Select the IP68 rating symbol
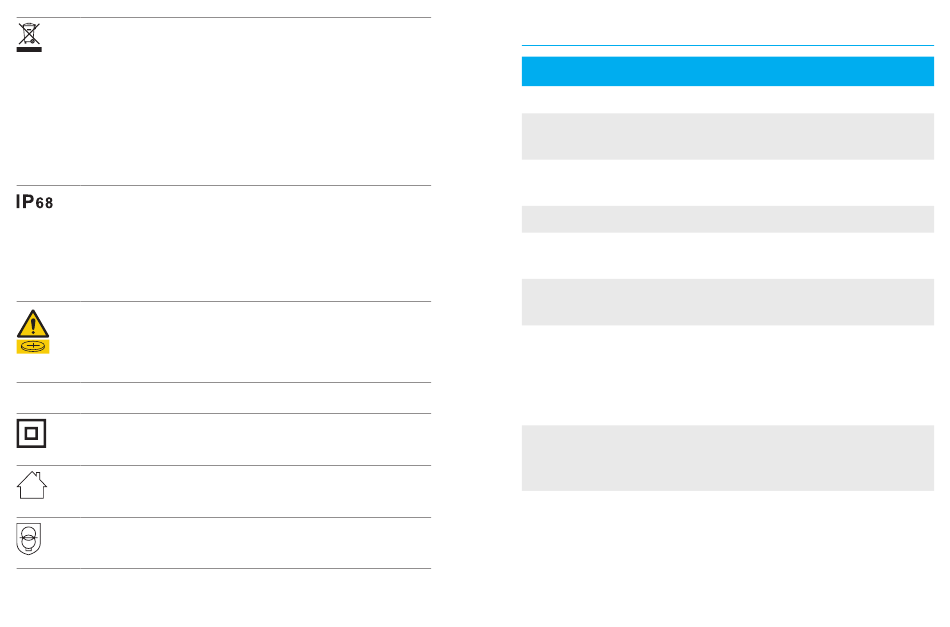Viewport: 950px width, 627px height. pos(35,202)
